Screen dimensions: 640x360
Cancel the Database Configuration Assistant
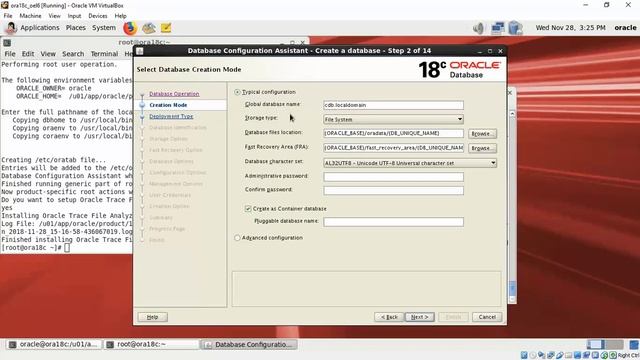pos(487,317)
